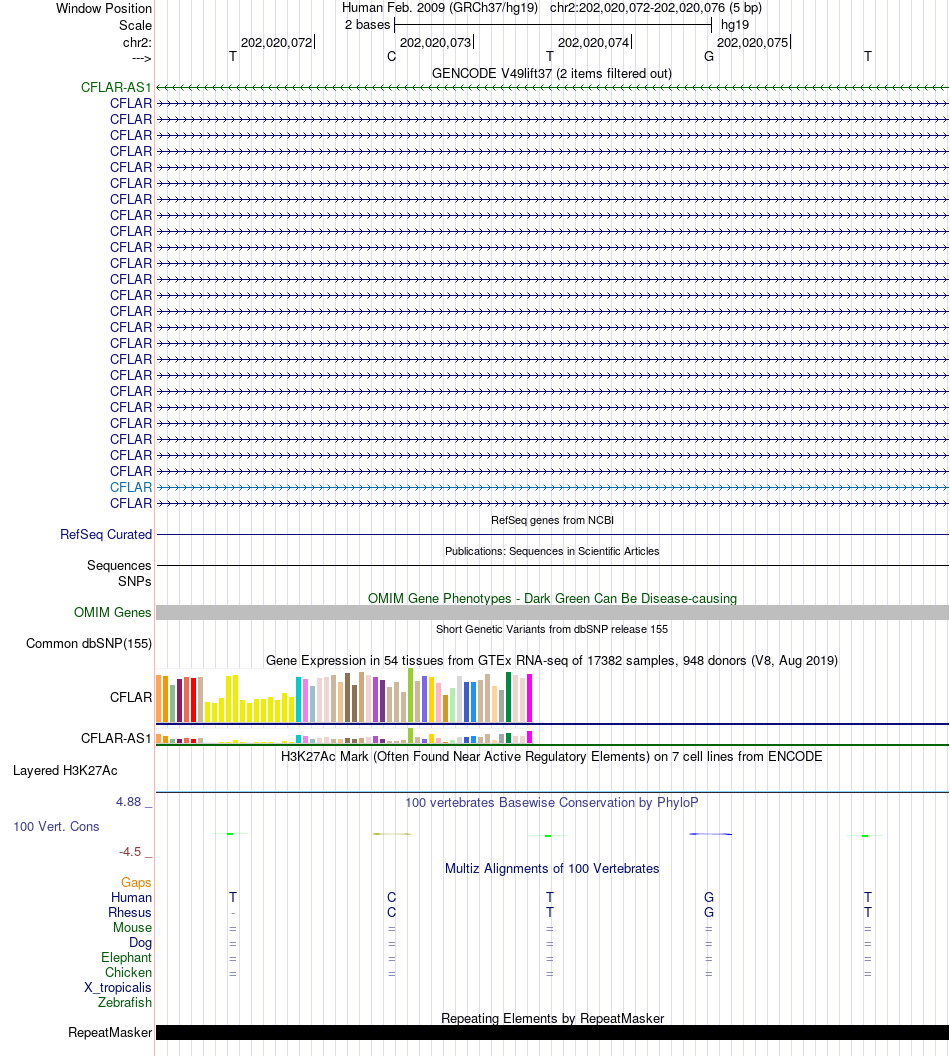
Task: Click the C base in the Rhesus alignment row
Action: click(391, 913)
